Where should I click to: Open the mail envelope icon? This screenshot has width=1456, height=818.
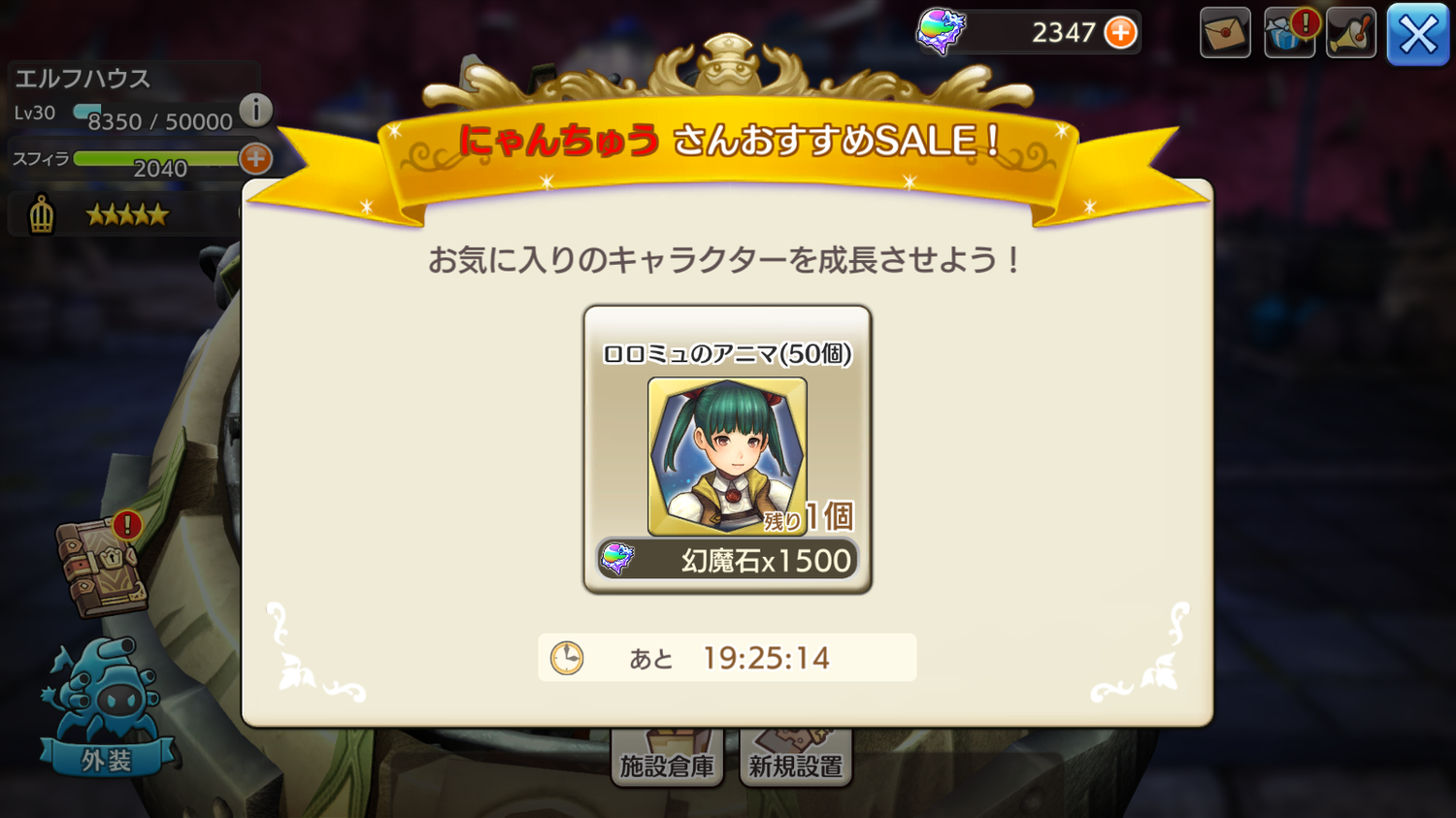[1225, 33]
